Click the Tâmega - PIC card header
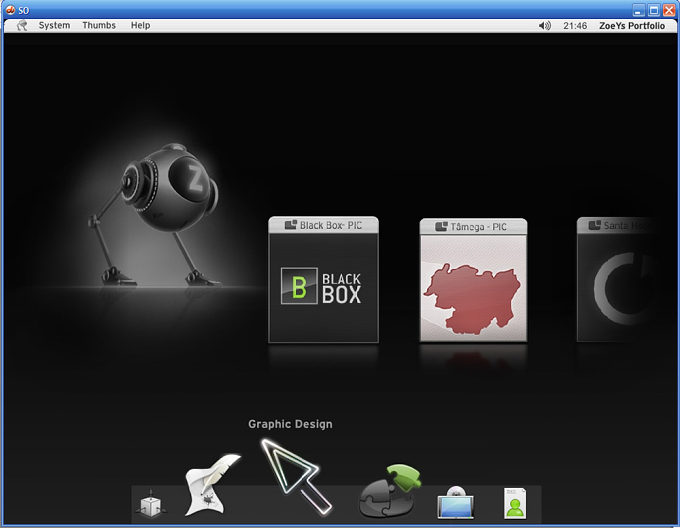 (474, 227)
